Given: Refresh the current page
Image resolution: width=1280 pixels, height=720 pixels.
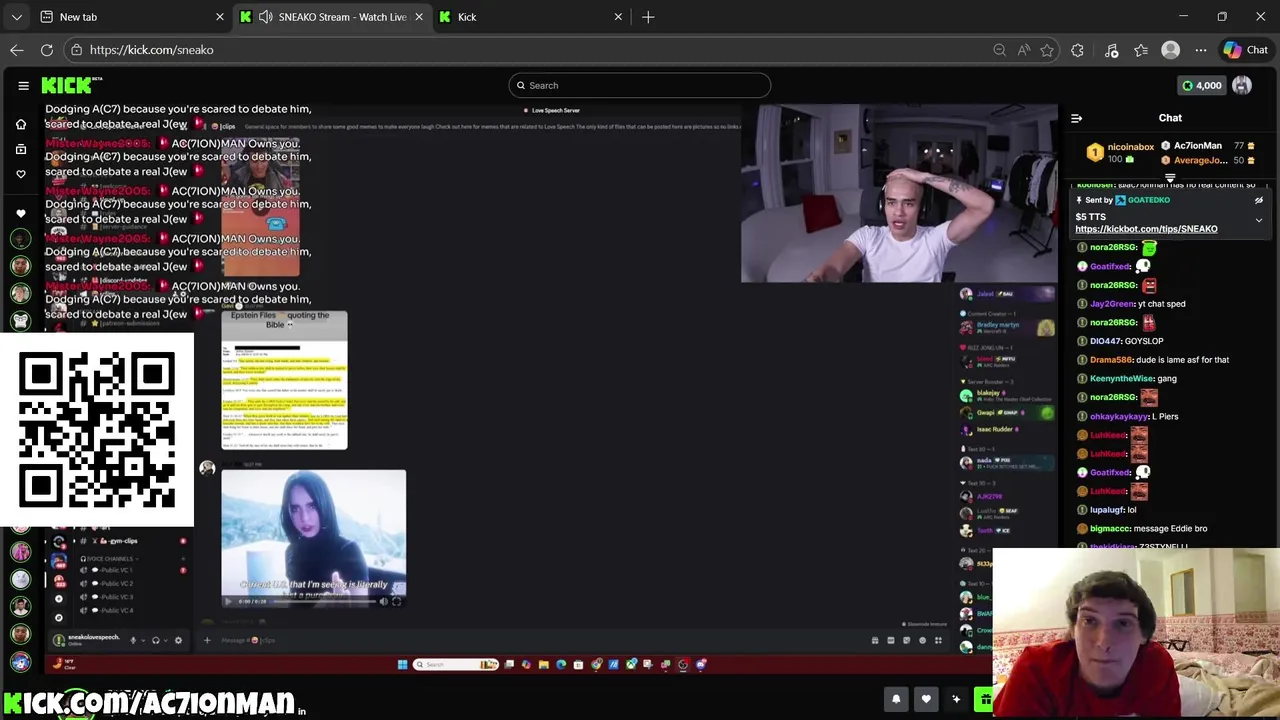Looking at the screenshot, I should coord(47,50).
